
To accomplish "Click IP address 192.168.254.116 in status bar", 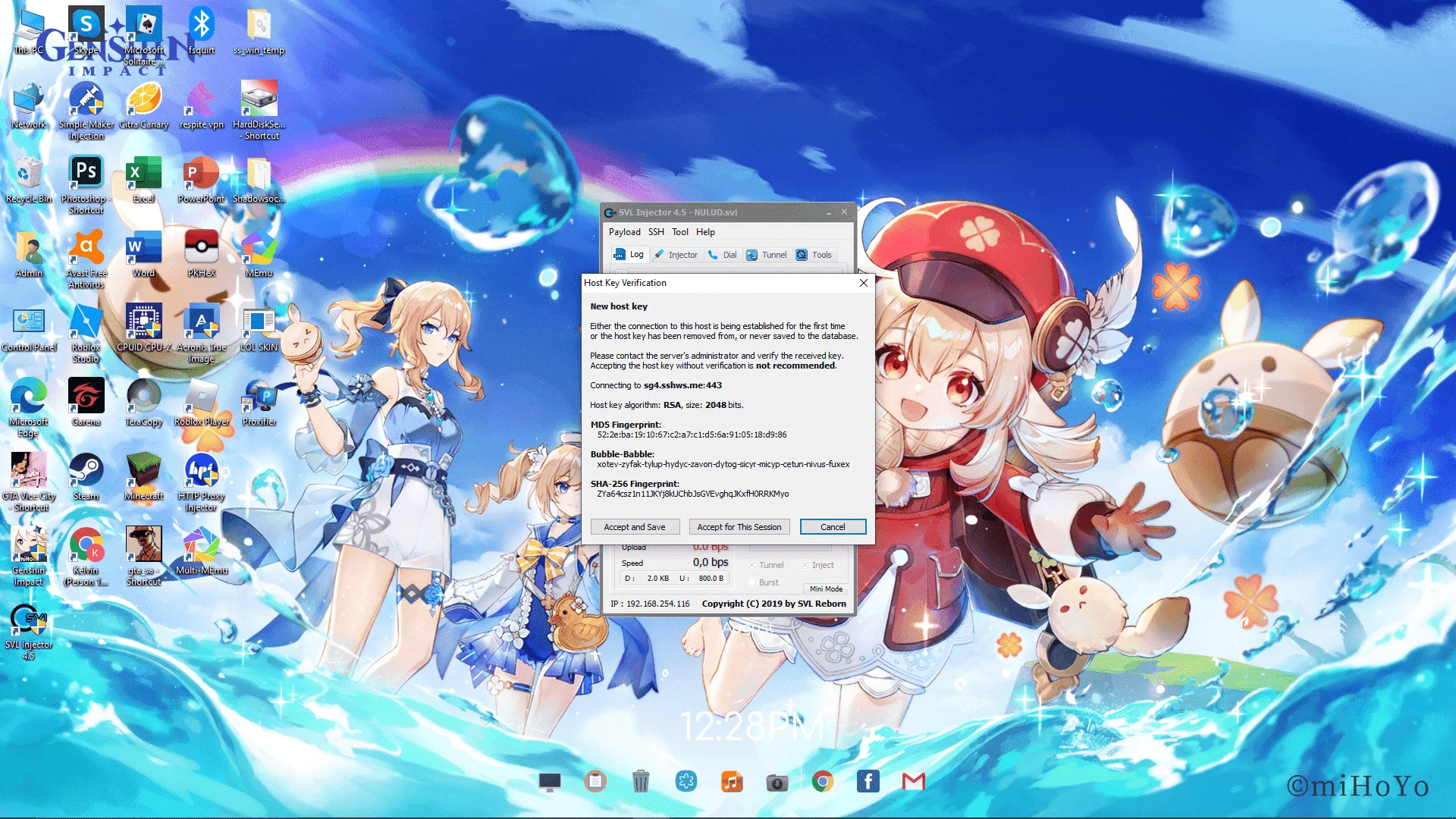I will [657, 604].
